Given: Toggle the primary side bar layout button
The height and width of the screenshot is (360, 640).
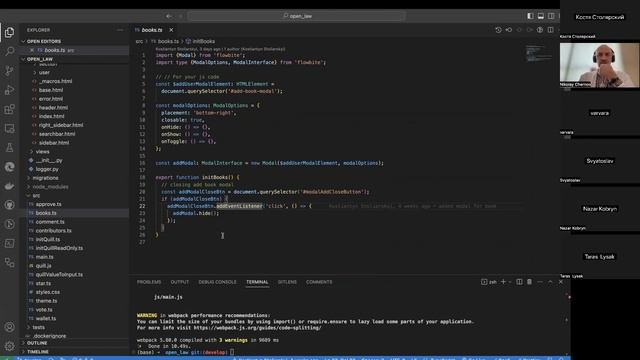Looking at the screenshot, I should (530, 16).
